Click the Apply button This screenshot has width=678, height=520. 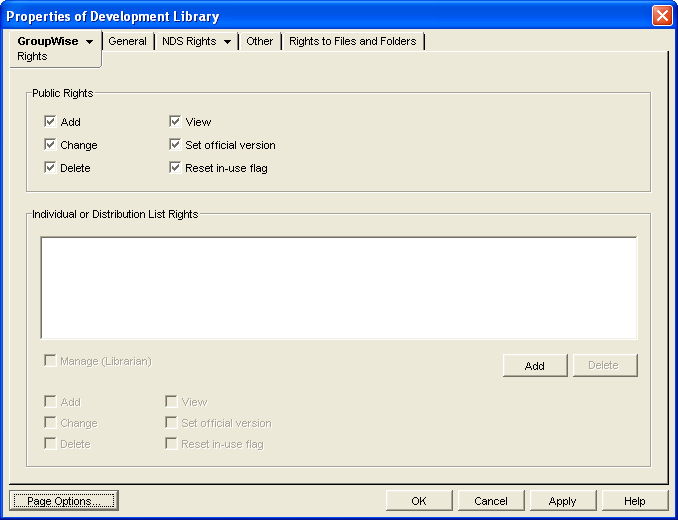[563, 501]
